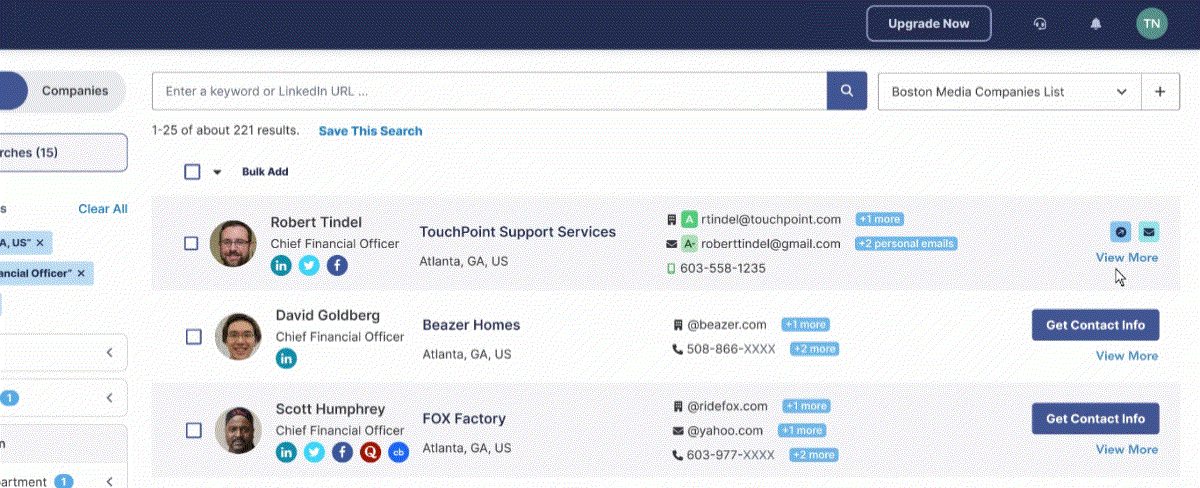The width and height of the screenshot is (1200, 488).
Task: Click the plus button to add a list
Action: tap(1160, 91)
